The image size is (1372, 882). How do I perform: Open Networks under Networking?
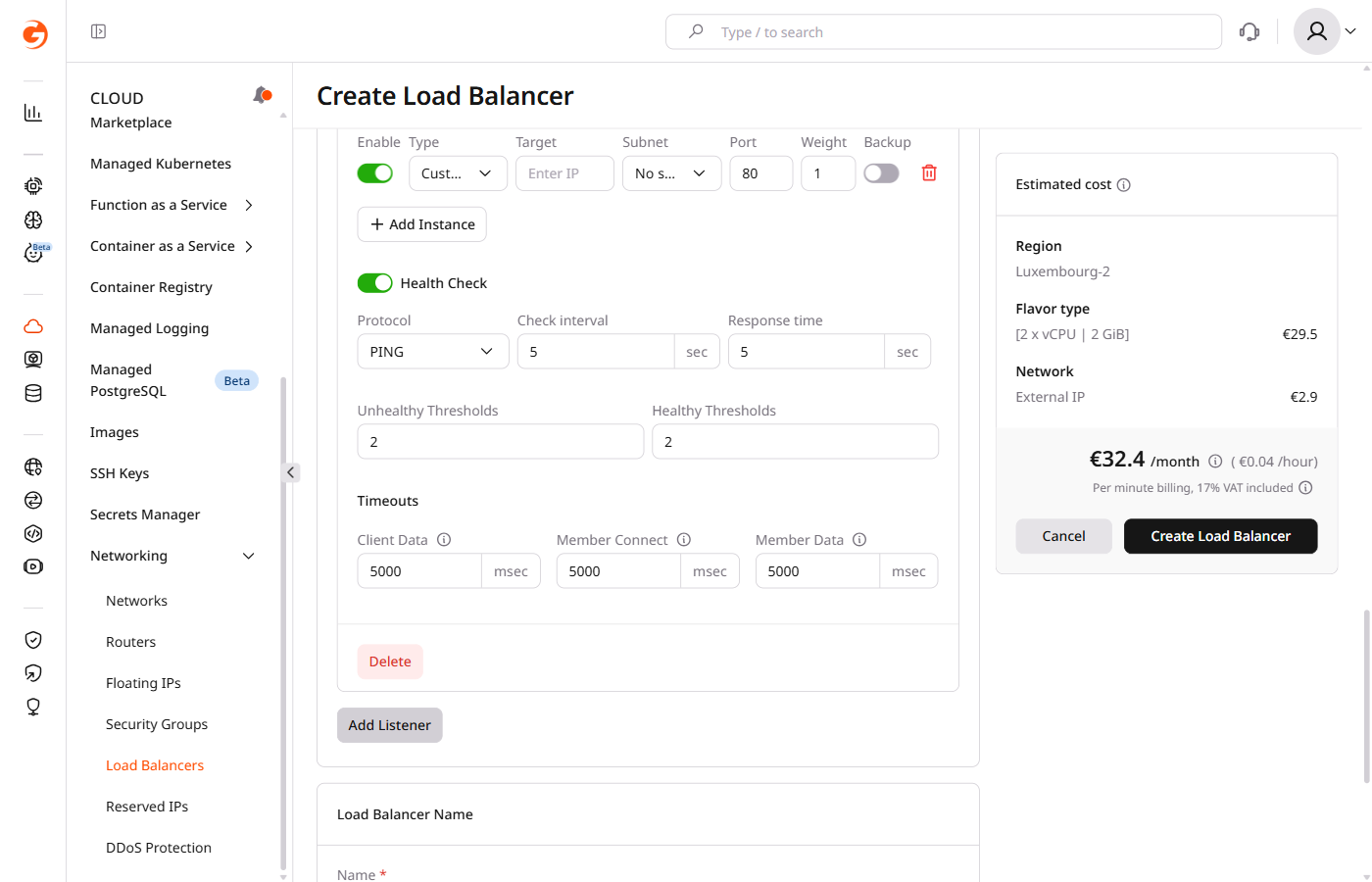click(136, 601)
